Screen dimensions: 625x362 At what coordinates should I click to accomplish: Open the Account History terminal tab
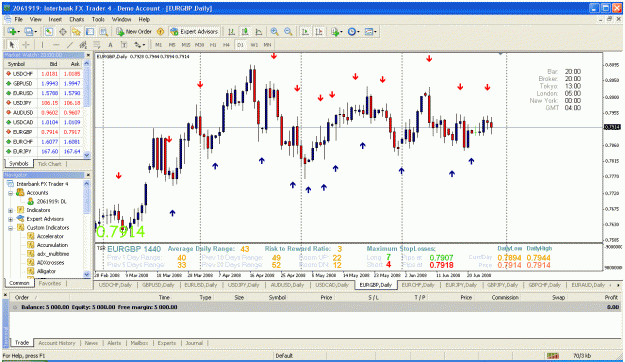[x=57, y=343]
